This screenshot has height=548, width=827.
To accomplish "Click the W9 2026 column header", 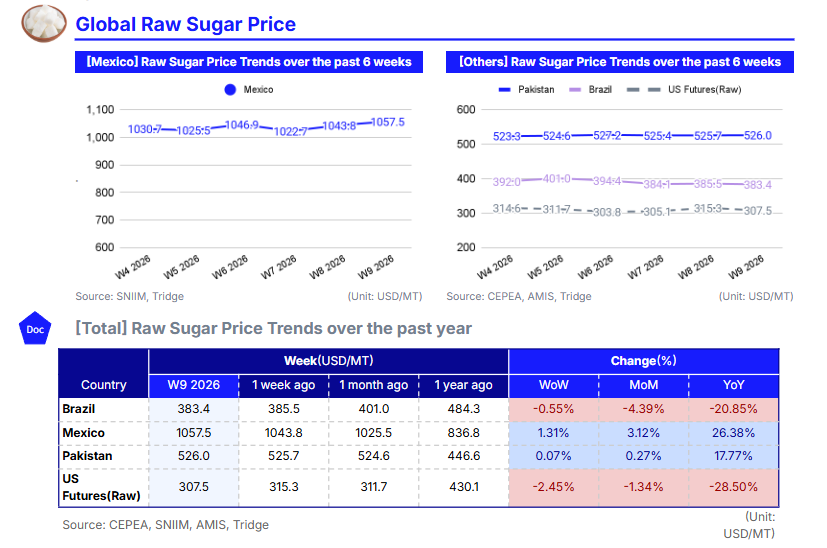I will pos(193,385).
